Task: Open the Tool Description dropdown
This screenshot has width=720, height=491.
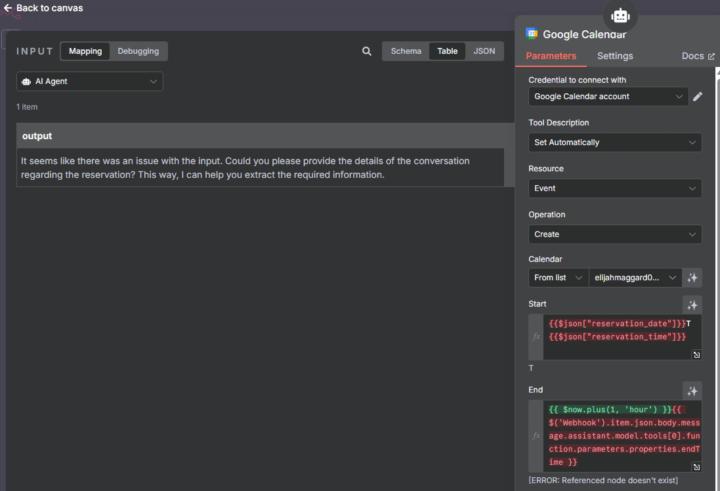Action: click(614, 142)
